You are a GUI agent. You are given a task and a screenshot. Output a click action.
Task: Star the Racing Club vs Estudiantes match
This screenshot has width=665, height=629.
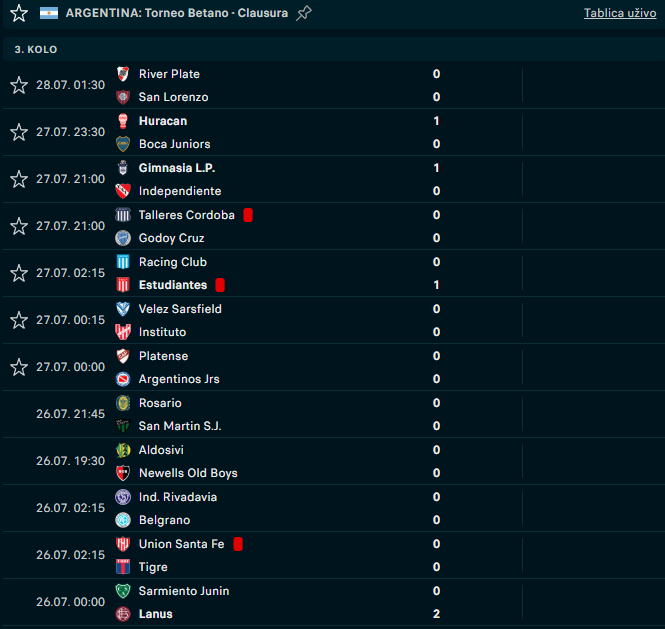pyautogui.click(x=19, y=273)
